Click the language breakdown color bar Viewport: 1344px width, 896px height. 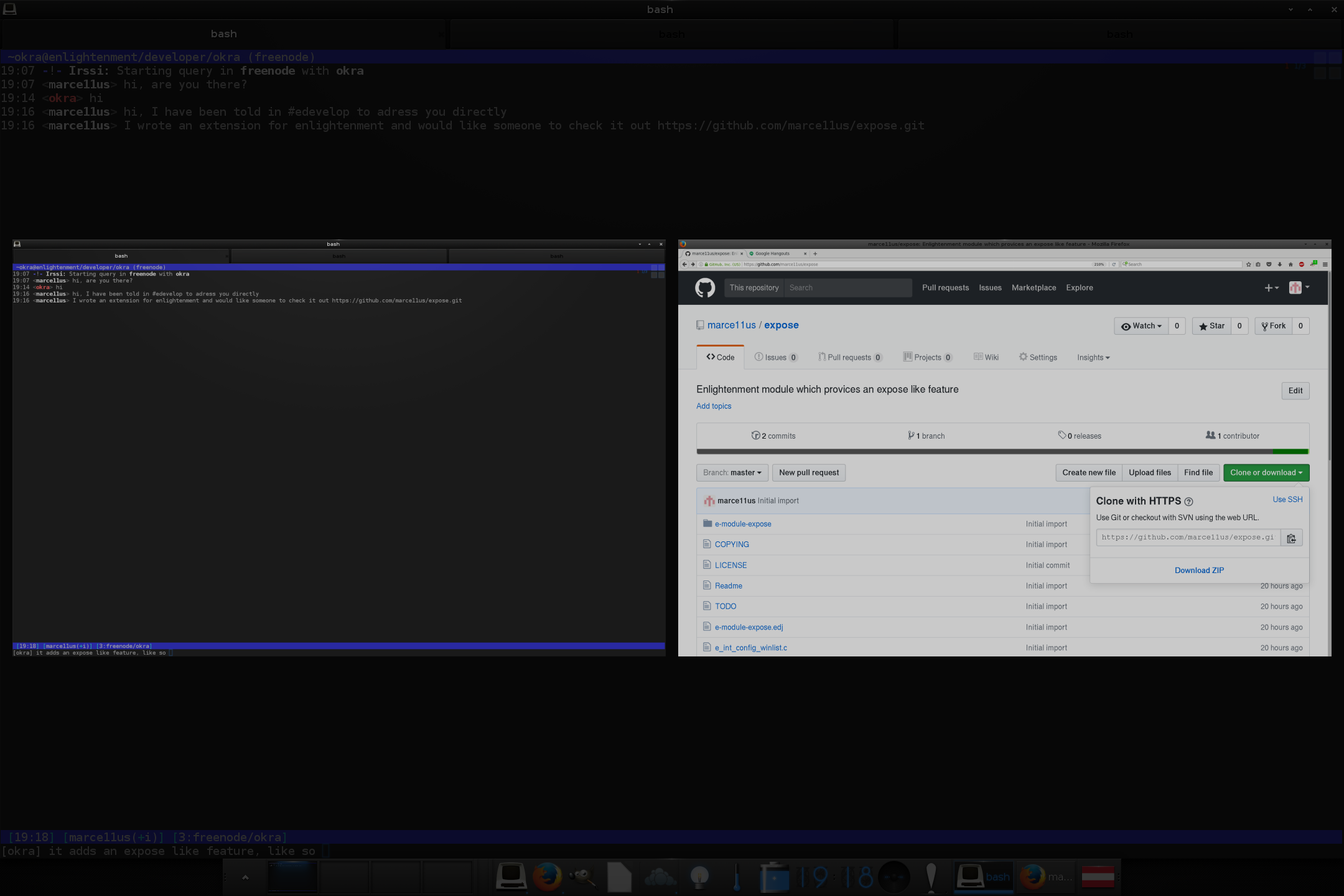[x=1002, y=452]
